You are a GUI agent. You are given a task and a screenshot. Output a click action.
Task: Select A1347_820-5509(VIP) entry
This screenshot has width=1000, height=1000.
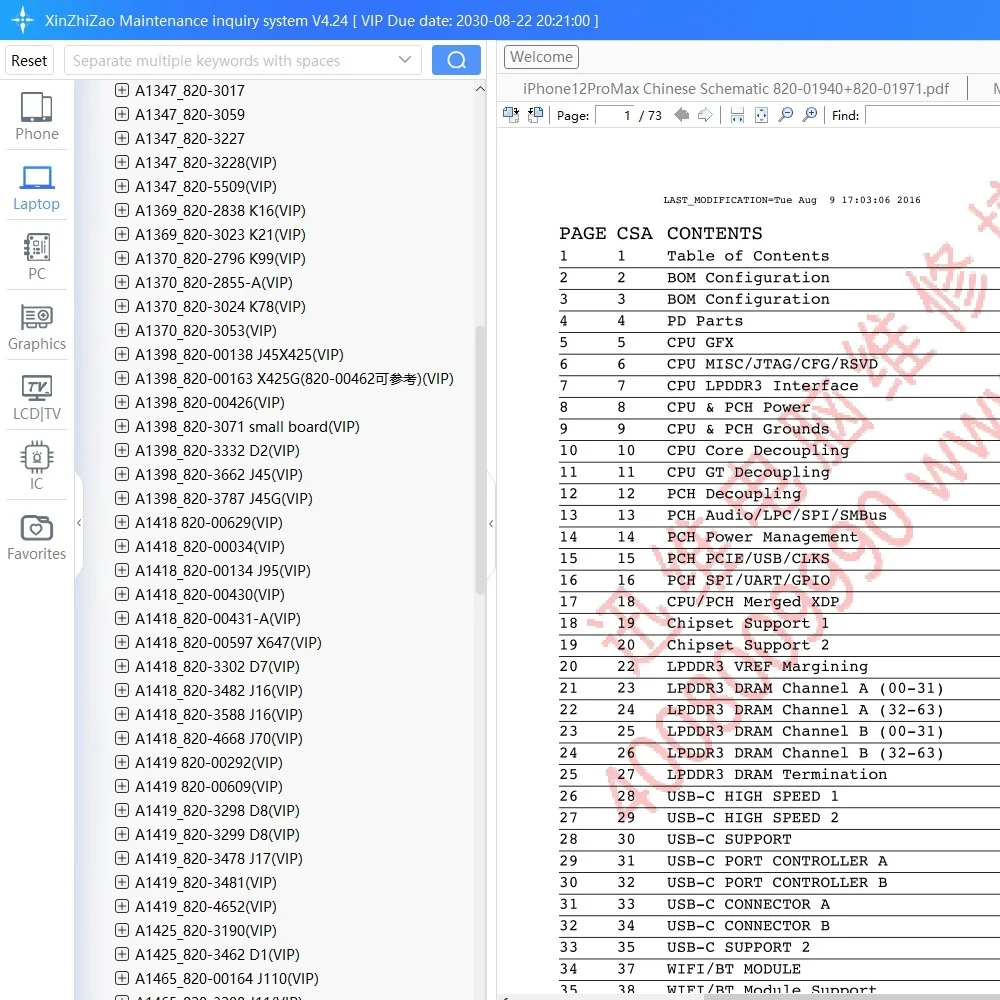tap(205, 187)
